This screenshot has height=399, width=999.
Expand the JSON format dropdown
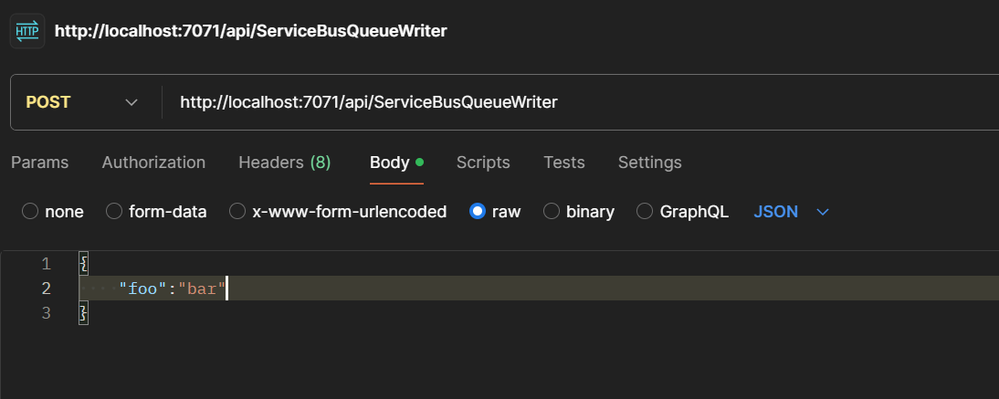point(791,212)
